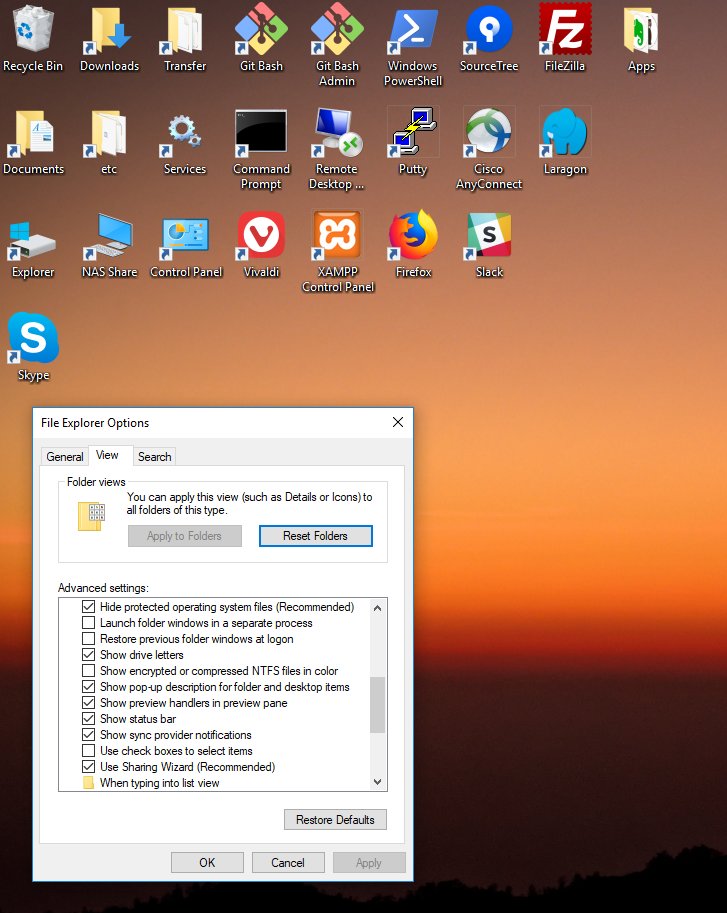The width and height of the screenshot is (727, 913).
Task: Uncheck Use Sharing Wizard (Recommended)
Action: [88, 767]
